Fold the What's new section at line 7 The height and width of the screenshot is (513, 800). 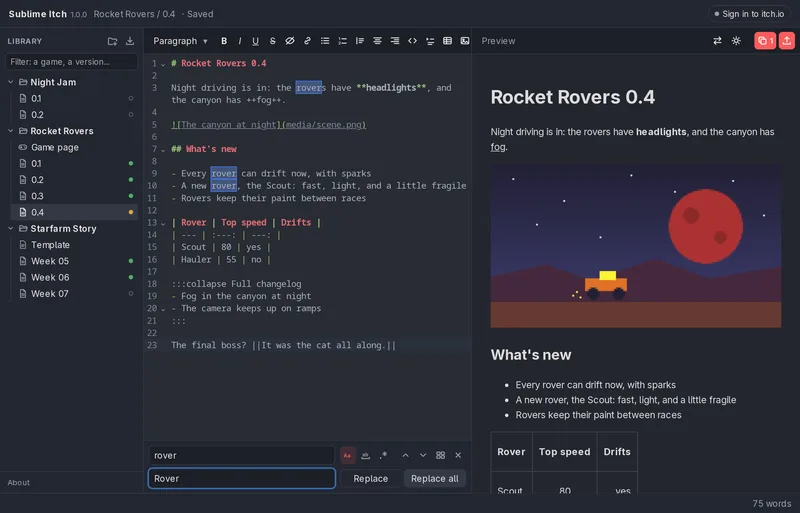tap(163, 150)
